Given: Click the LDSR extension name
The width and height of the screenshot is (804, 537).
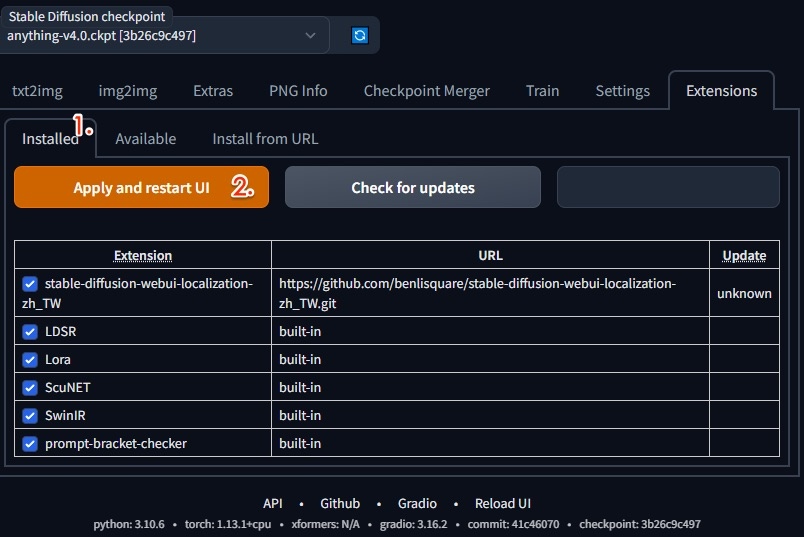Looking at the screenshot, I should tap(61, 331).
